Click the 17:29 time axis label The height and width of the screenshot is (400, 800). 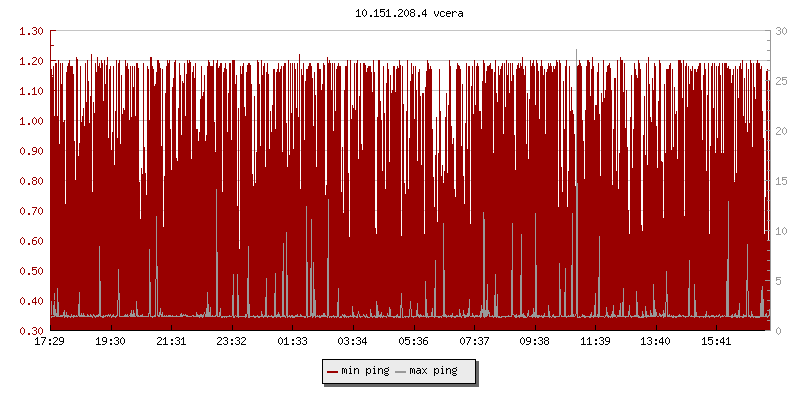50,342
